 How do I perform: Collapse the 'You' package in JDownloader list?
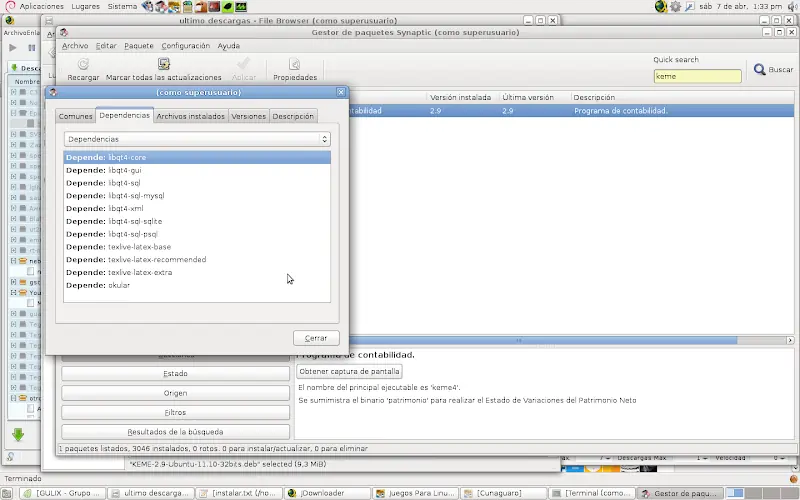[x=14, y=292]
